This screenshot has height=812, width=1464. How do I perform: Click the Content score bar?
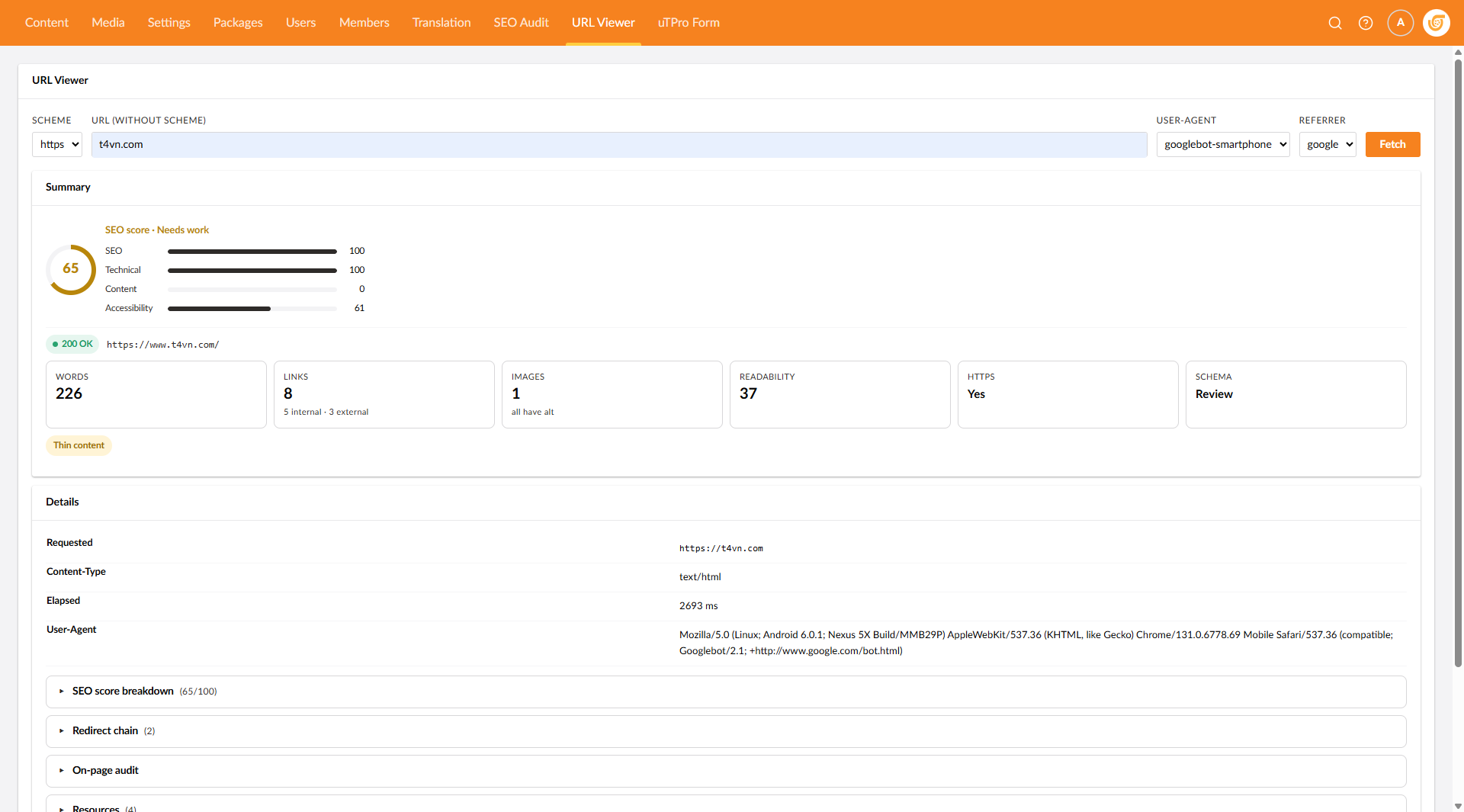[x=252, y=289]
